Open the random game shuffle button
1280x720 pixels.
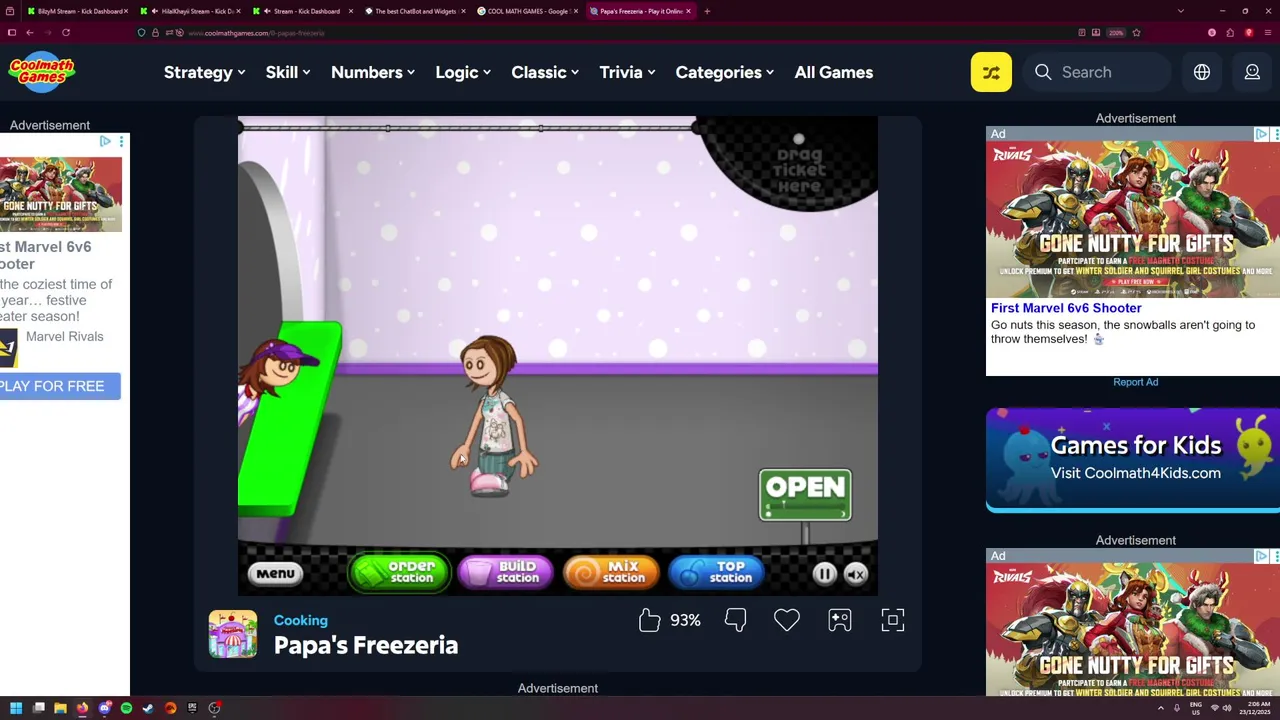pos(991,72)
